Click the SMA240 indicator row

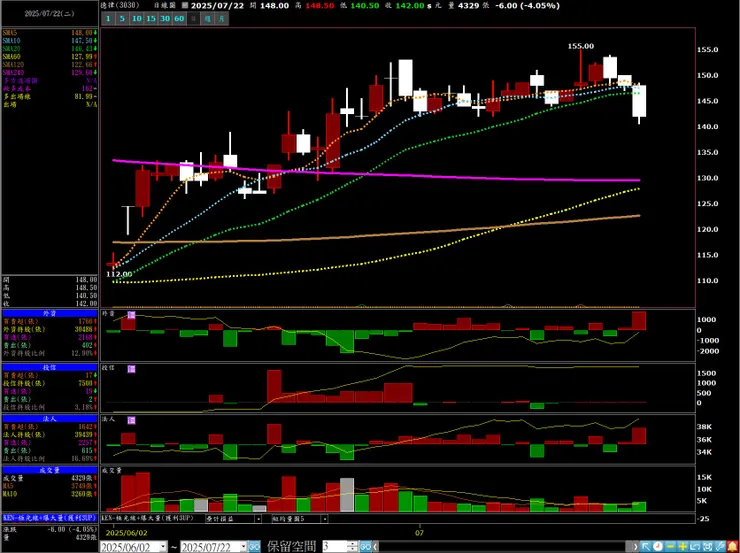[50, 73]
